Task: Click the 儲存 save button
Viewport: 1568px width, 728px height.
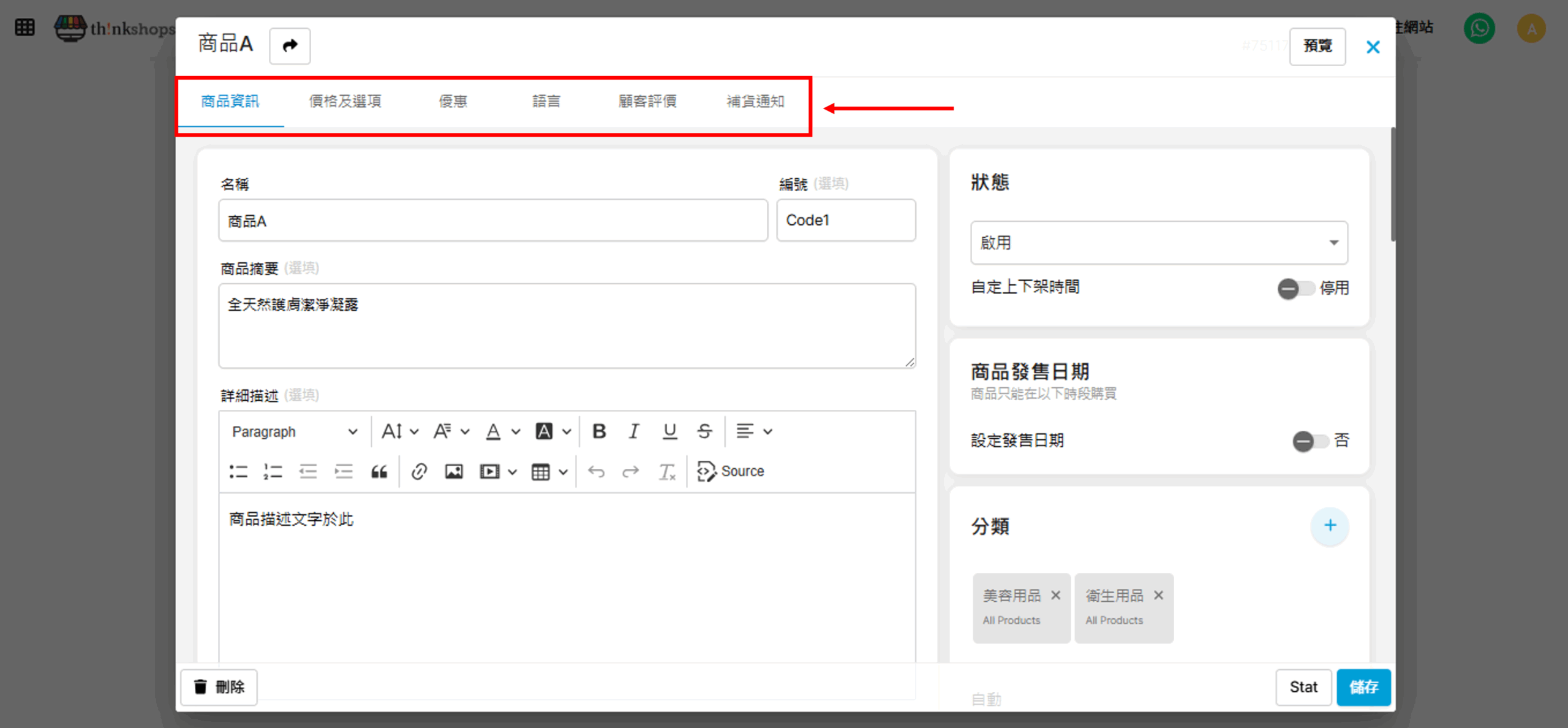Action: pos(1363,687)
